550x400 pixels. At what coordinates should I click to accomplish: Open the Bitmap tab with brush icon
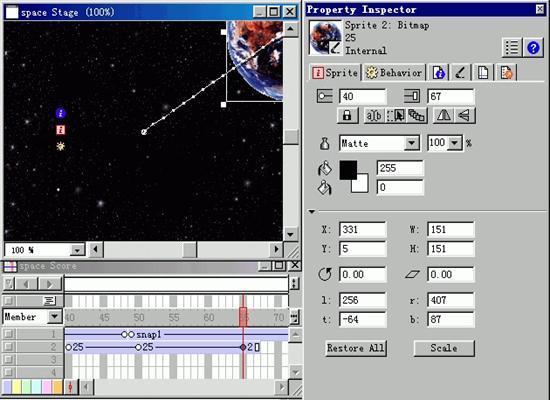460,73
